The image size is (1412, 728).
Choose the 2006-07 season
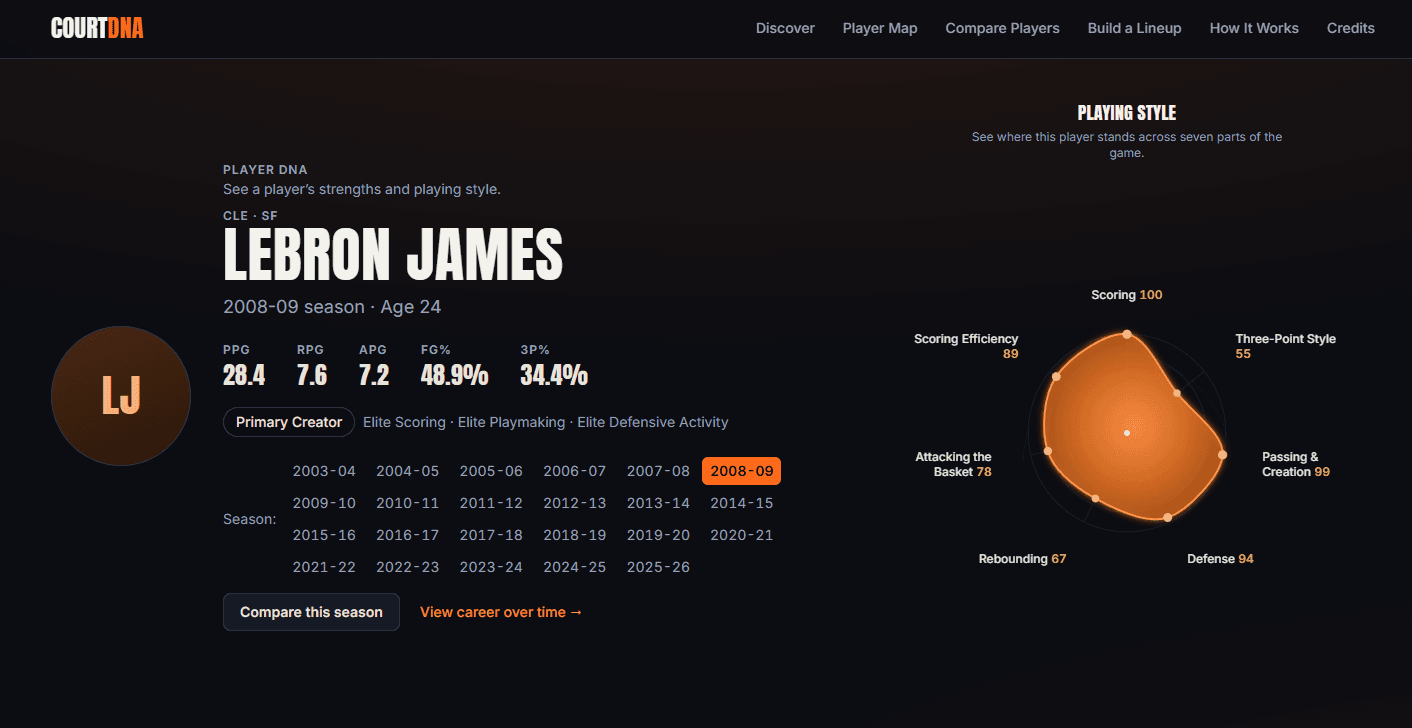tap(575, 471)
